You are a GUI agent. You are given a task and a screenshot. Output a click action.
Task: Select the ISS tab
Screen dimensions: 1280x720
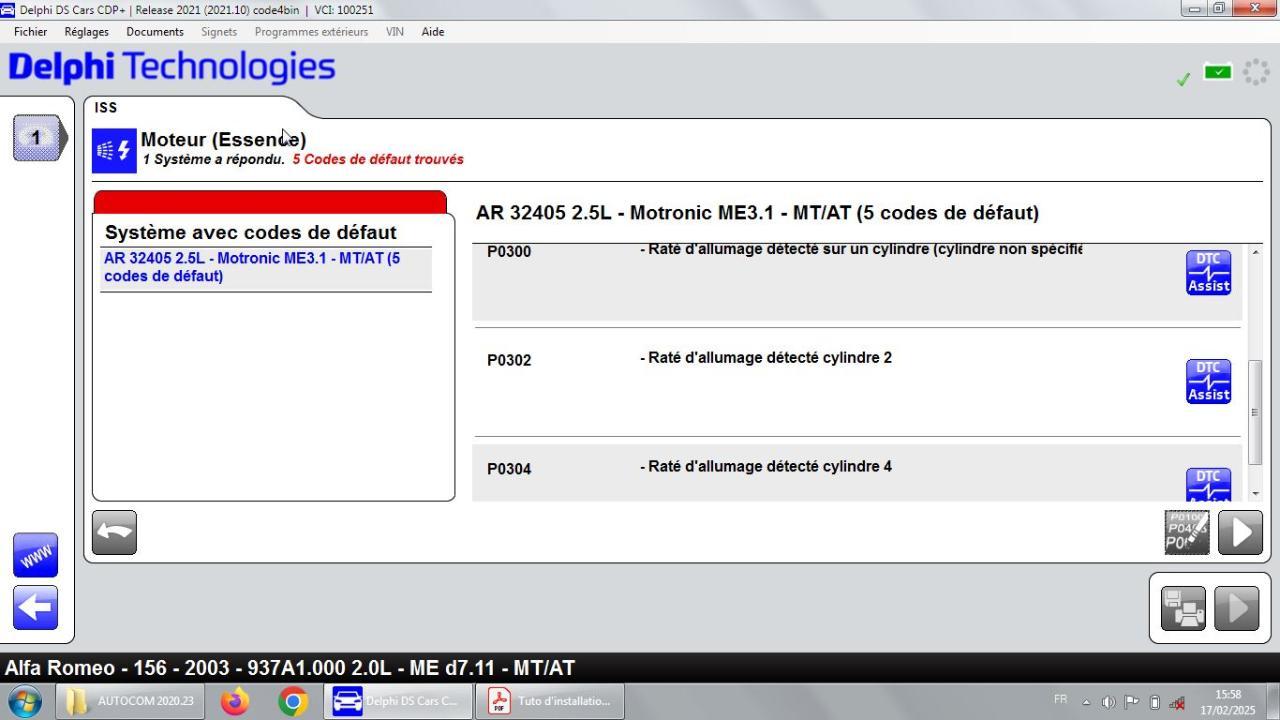point(106,108)
